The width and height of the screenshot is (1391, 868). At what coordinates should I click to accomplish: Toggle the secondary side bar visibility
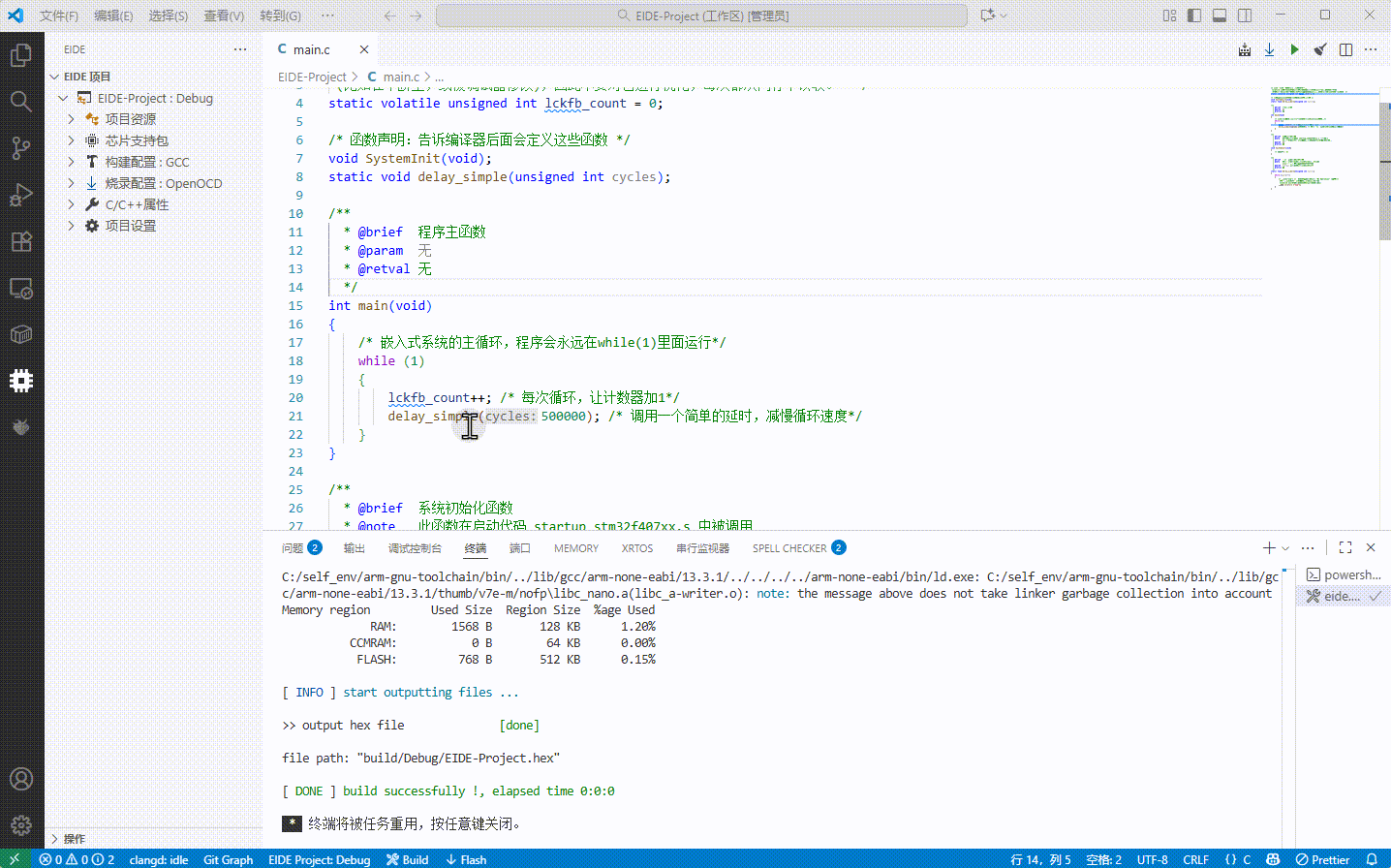[x=1245, y=15]
